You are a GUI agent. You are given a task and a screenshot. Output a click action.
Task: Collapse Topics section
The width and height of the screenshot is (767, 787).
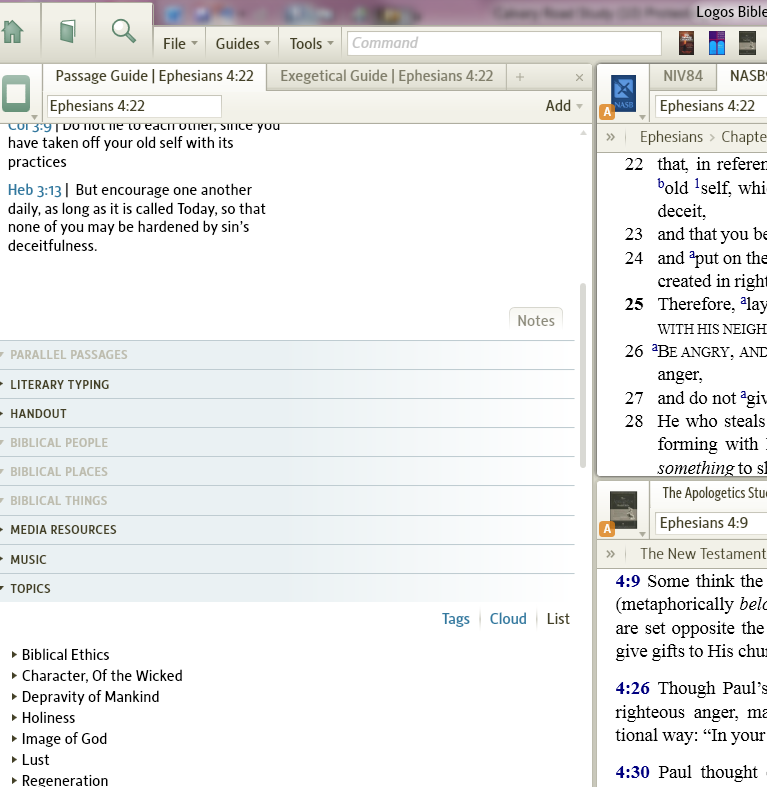point(287,588)
